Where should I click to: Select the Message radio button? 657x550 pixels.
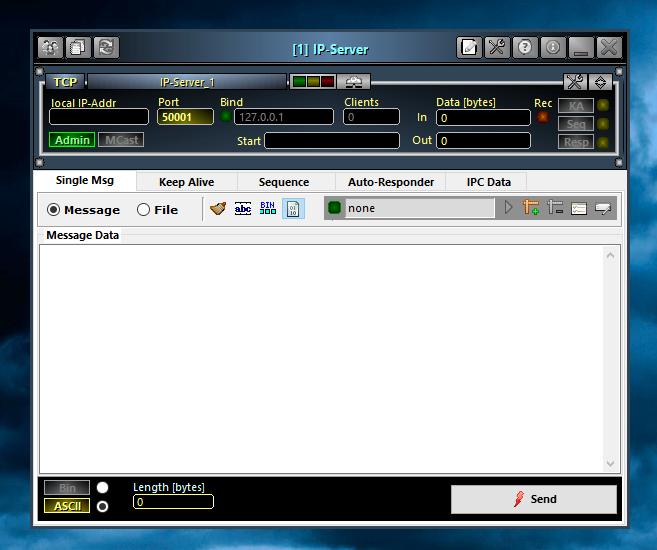(x=53, y=209)
